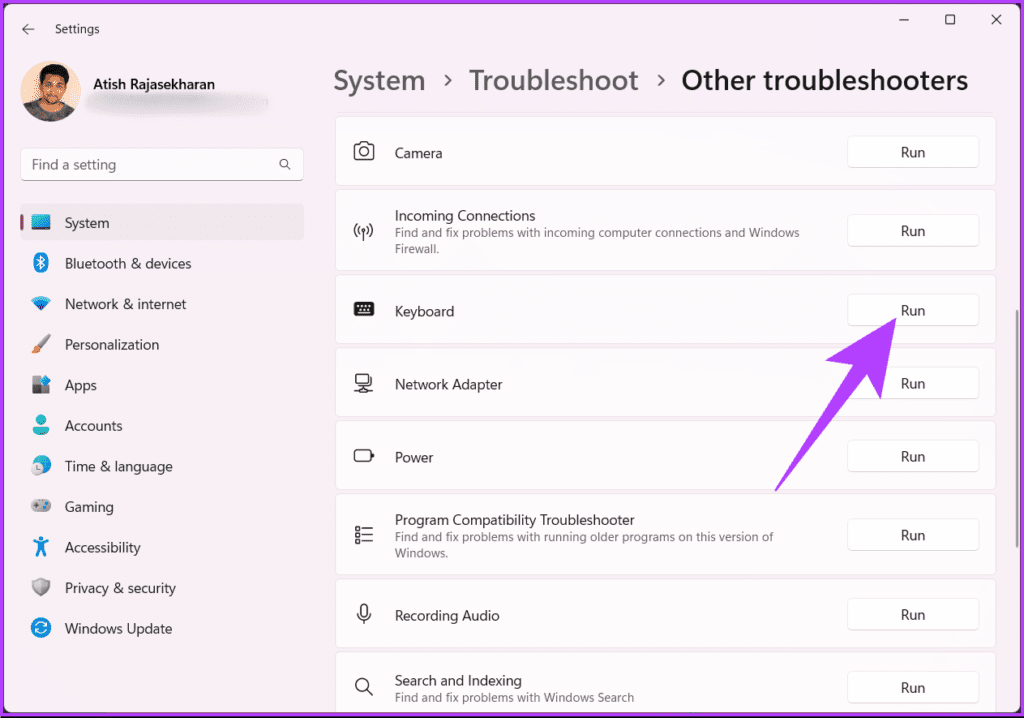This screenshot has width=1024, height=718.
Task: Click the back arrow in Settings
Action: point(28,29)
